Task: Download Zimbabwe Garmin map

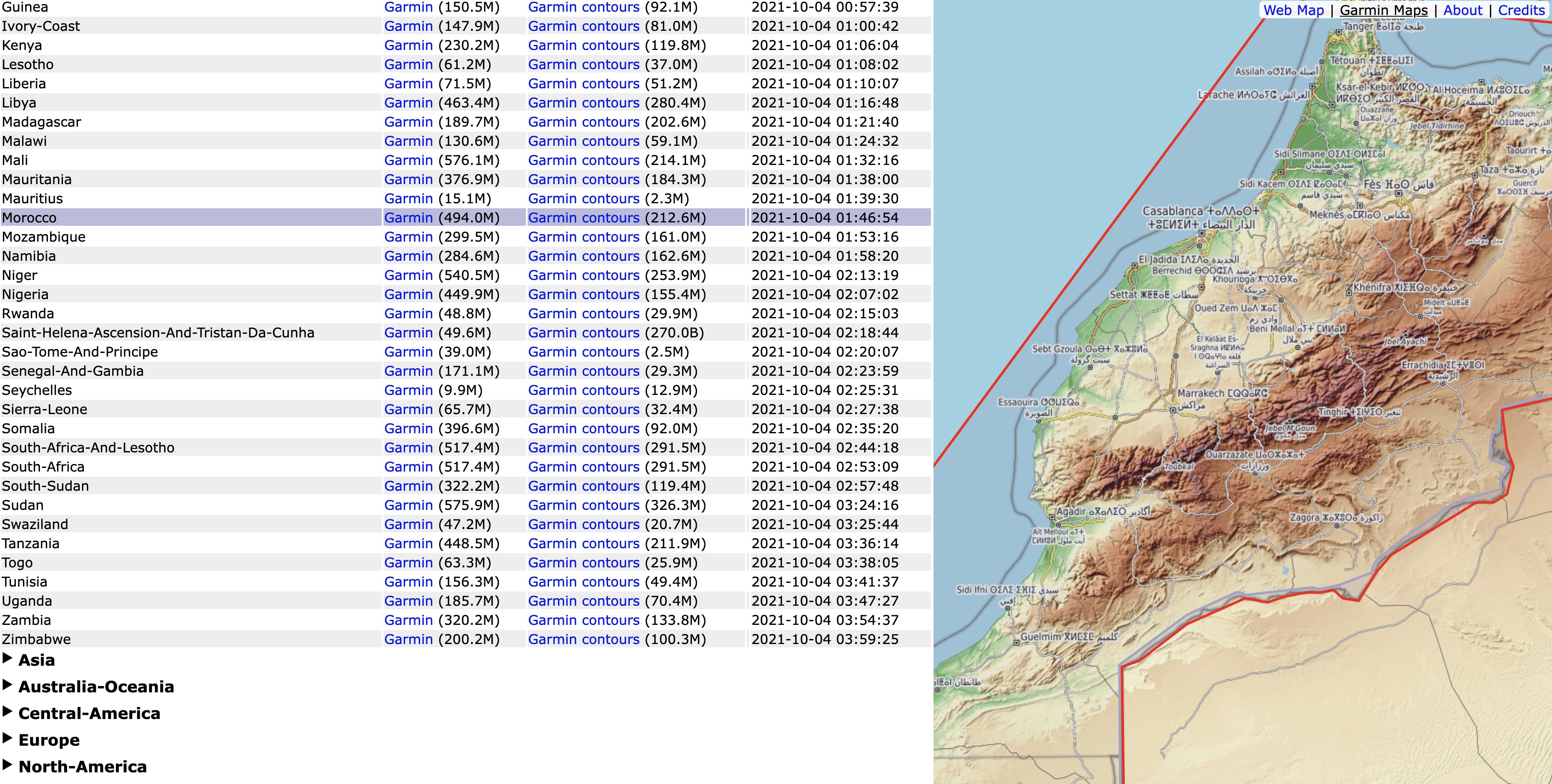Action: coord(408,639)
